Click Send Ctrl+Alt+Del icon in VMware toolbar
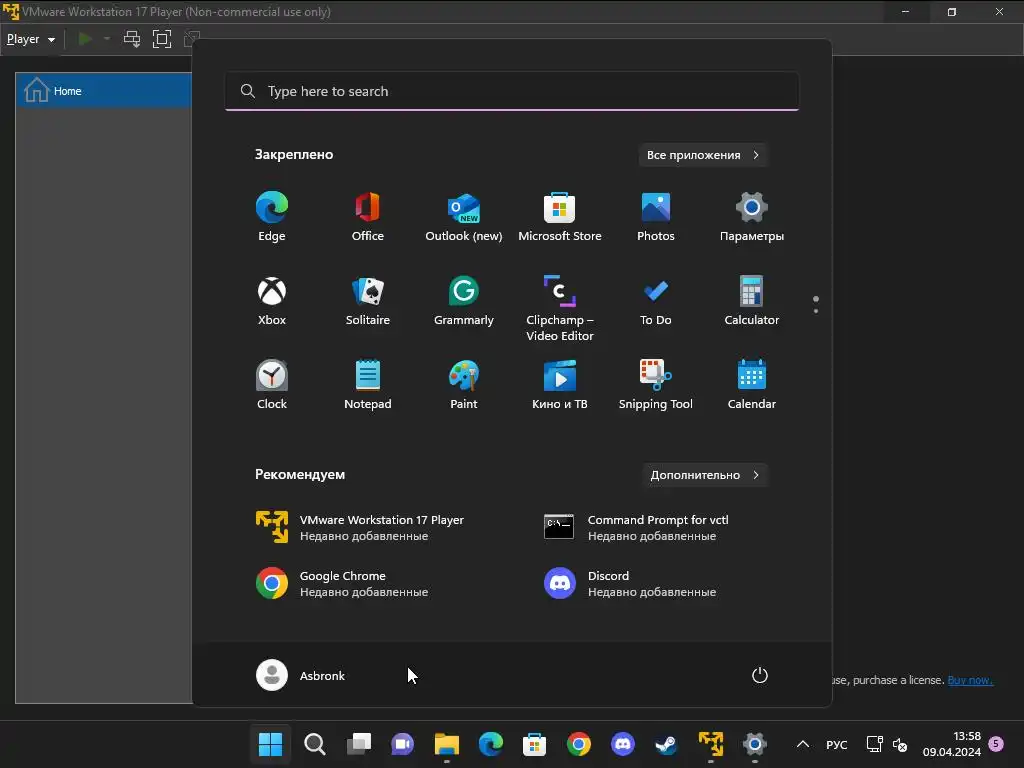This screenshot has height=768, width=1024. 132,39
